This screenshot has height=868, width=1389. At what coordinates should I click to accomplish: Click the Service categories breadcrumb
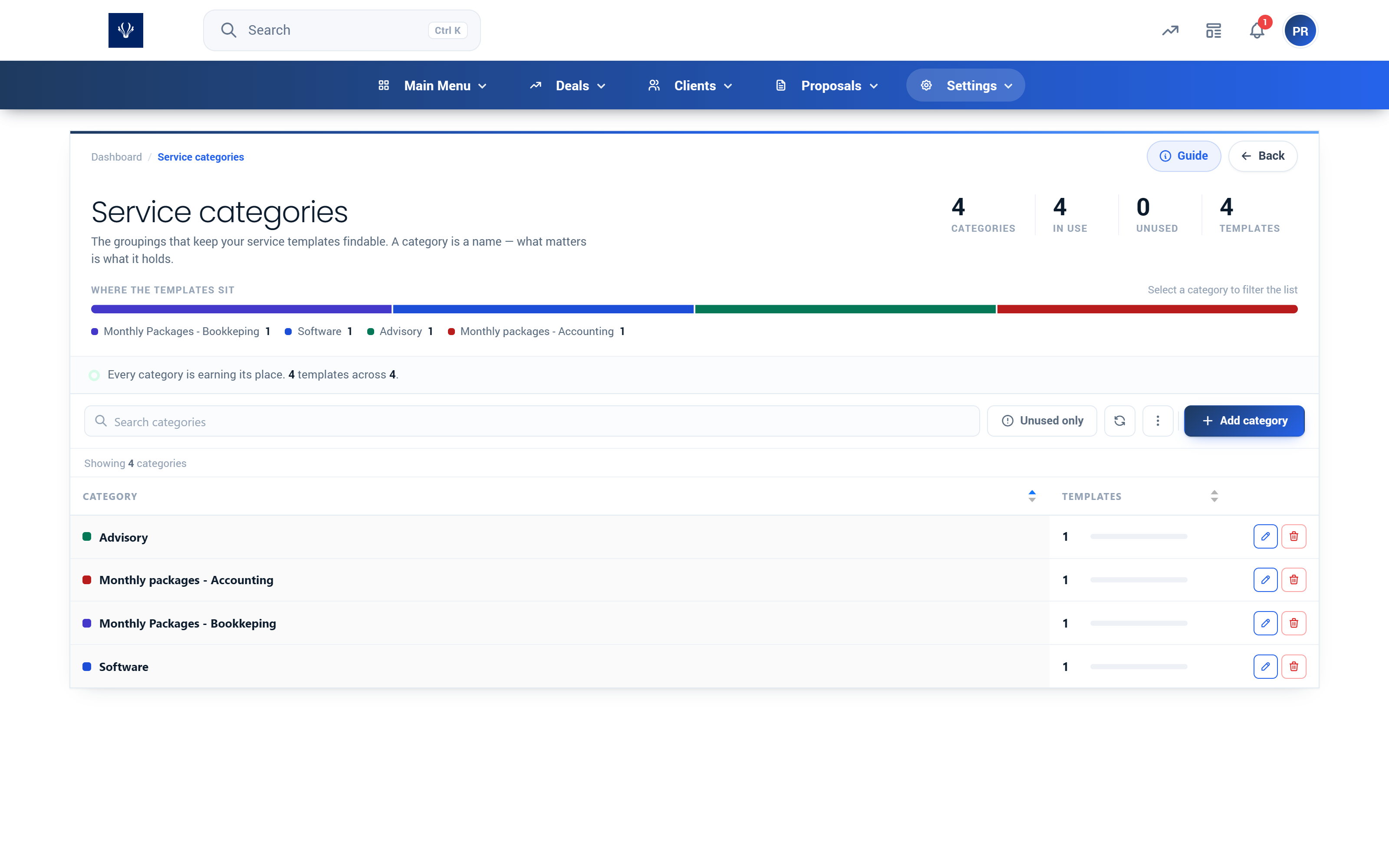pyautogui.click(x=200, y=157)
